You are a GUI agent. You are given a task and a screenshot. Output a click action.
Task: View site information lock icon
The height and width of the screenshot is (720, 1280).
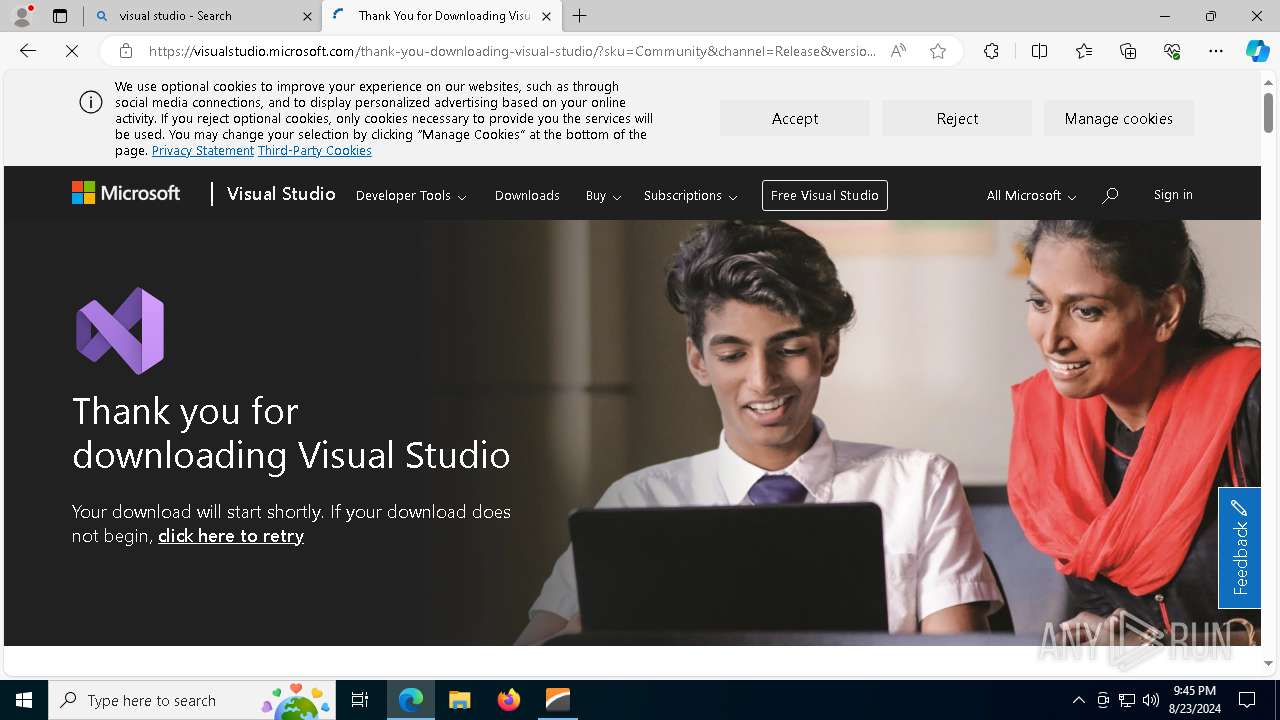pos(125,51)
